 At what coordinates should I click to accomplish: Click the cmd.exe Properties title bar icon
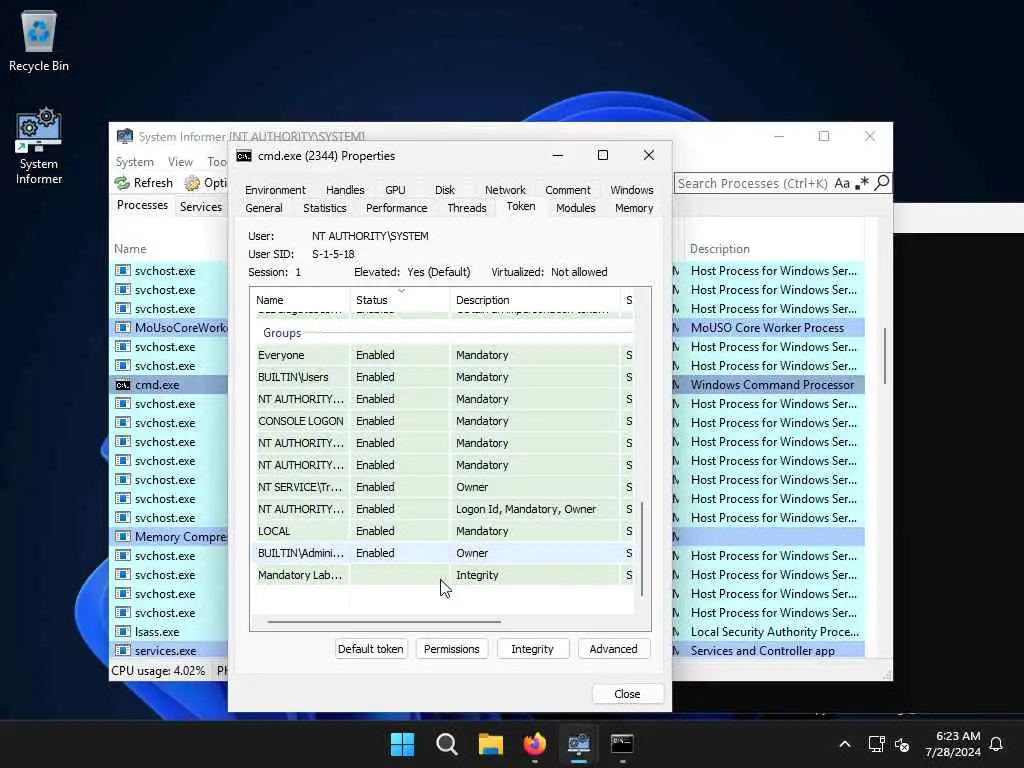point(244,155)
